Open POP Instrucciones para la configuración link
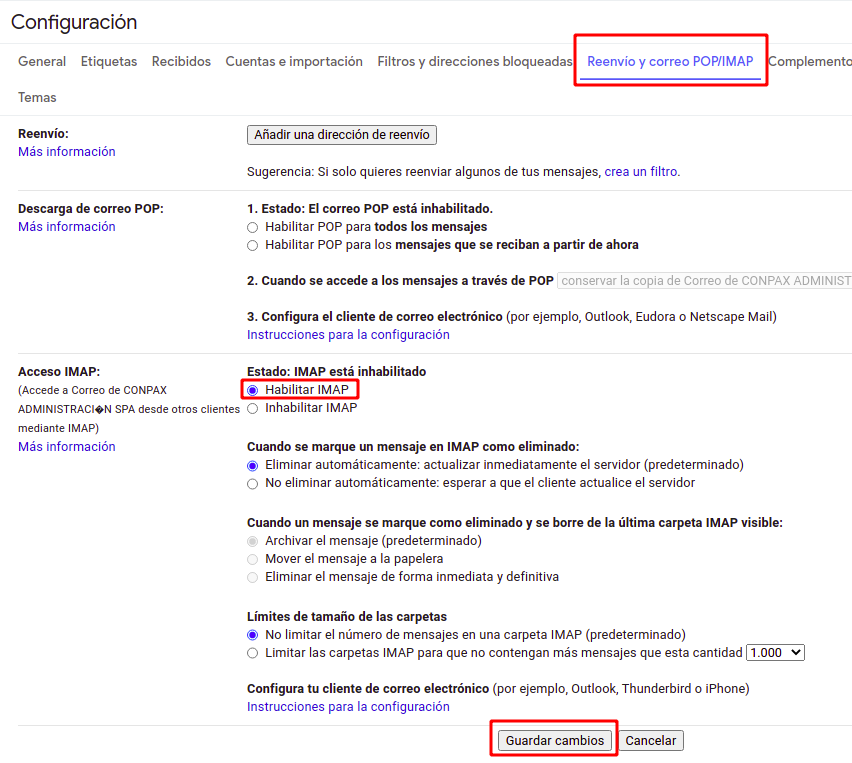The height and width of the screenshot is (763, 852). [348, 335]
